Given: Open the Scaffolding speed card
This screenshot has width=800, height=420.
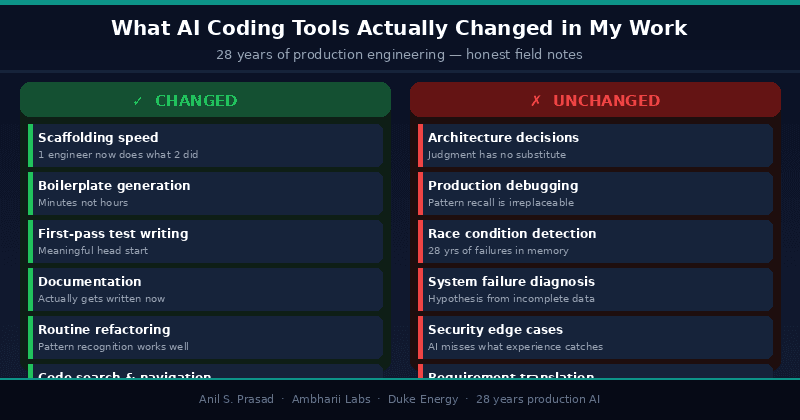Looking at the screenshot, I should pyautogui.click(x=206, y=145).
